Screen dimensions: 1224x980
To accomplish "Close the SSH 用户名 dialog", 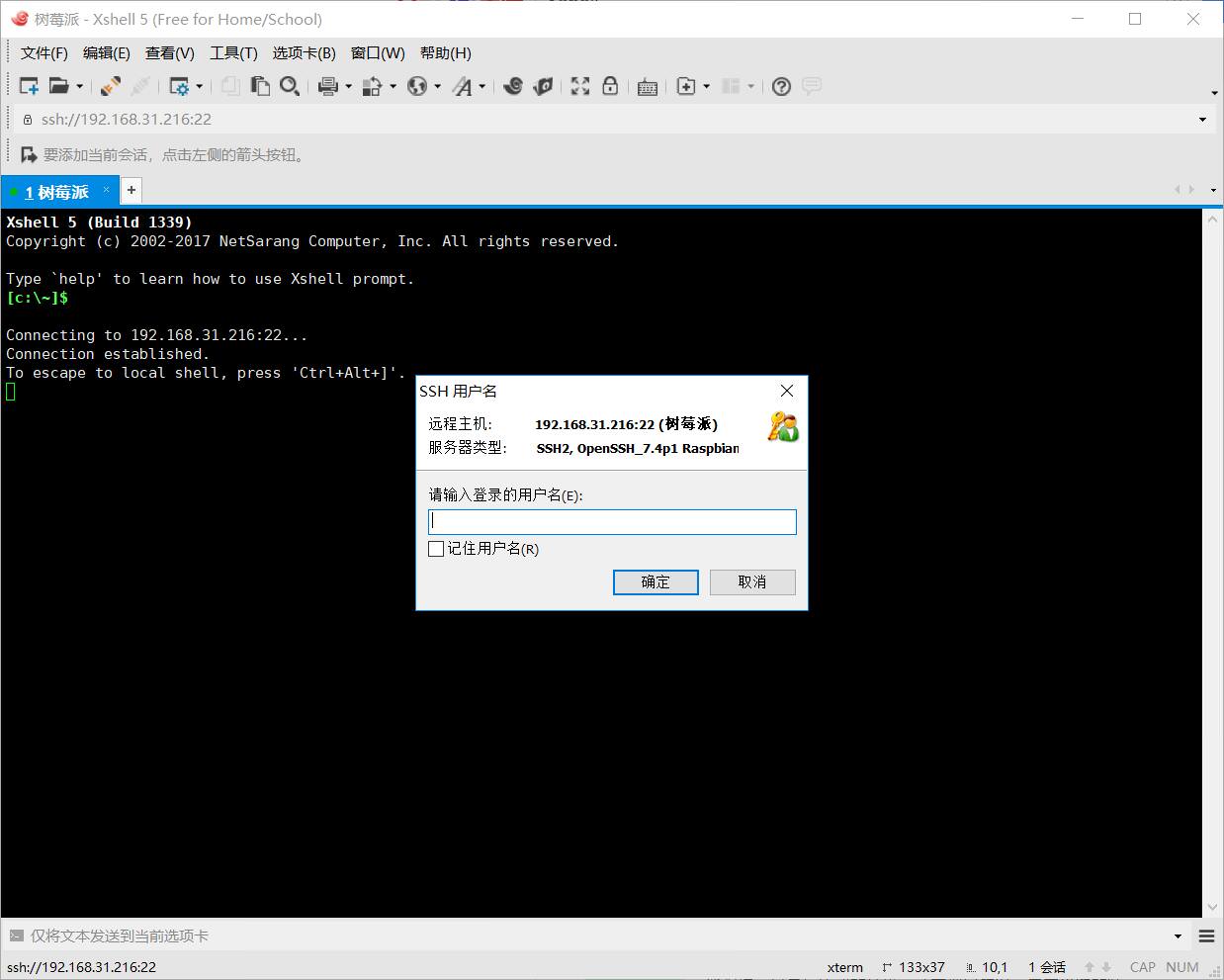I will pyautogui.click(x=787, y=391).
